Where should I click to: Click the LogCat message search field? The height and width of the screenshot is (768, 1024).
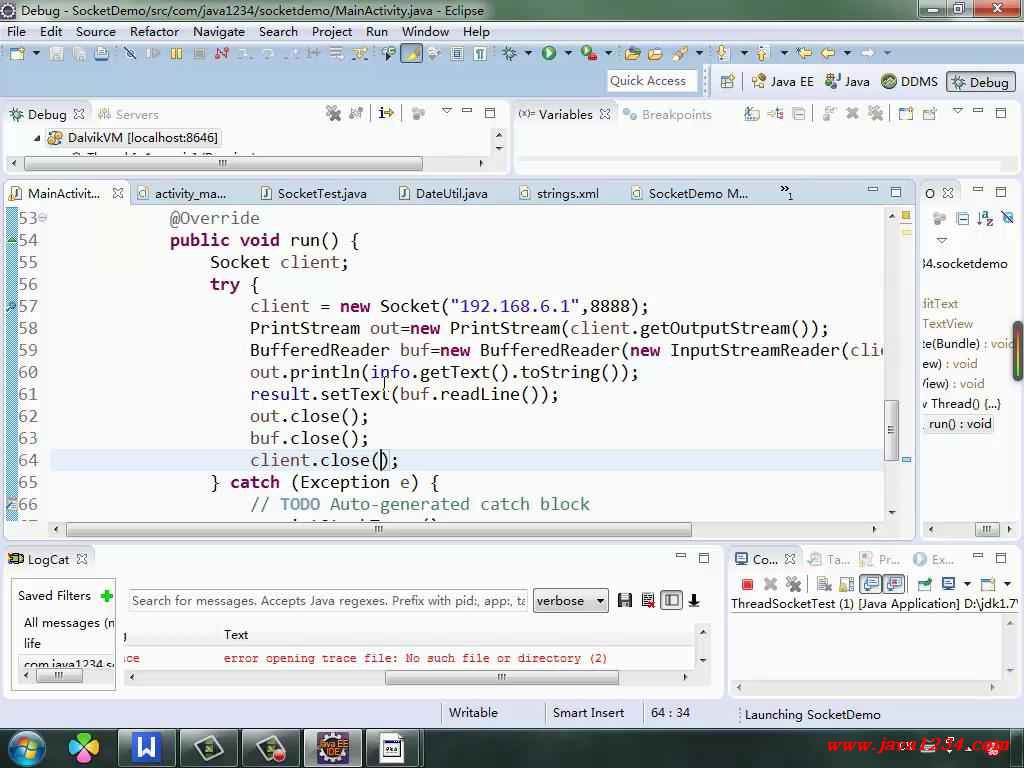pos(328,601)
